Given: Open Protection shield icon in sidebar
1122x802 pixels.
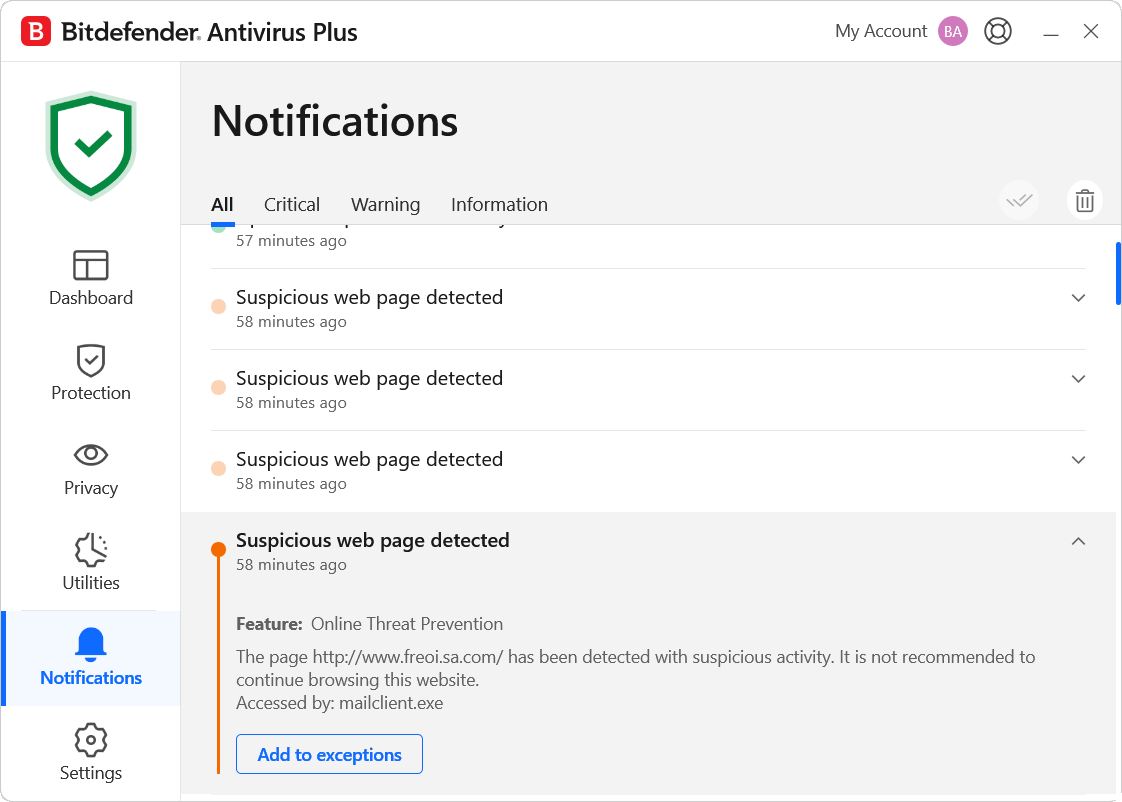Looking at the screenshot, I should pos(90,360).
